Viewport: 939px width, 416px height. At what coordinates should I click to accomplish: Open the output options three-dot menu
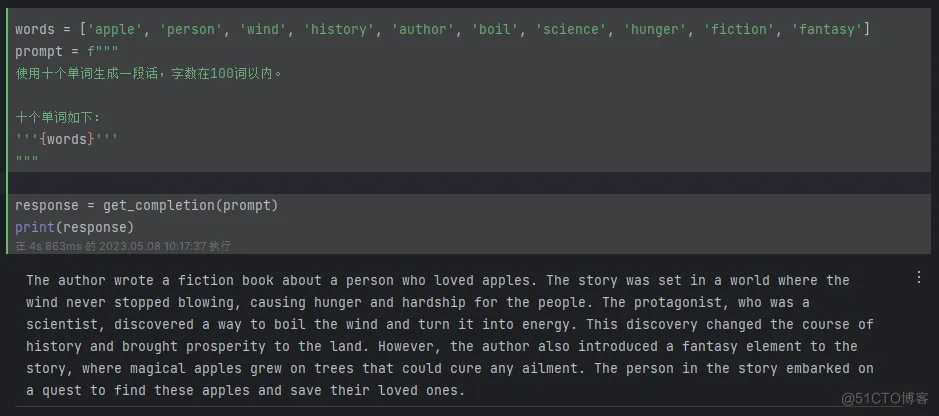[x=920, y=276]
